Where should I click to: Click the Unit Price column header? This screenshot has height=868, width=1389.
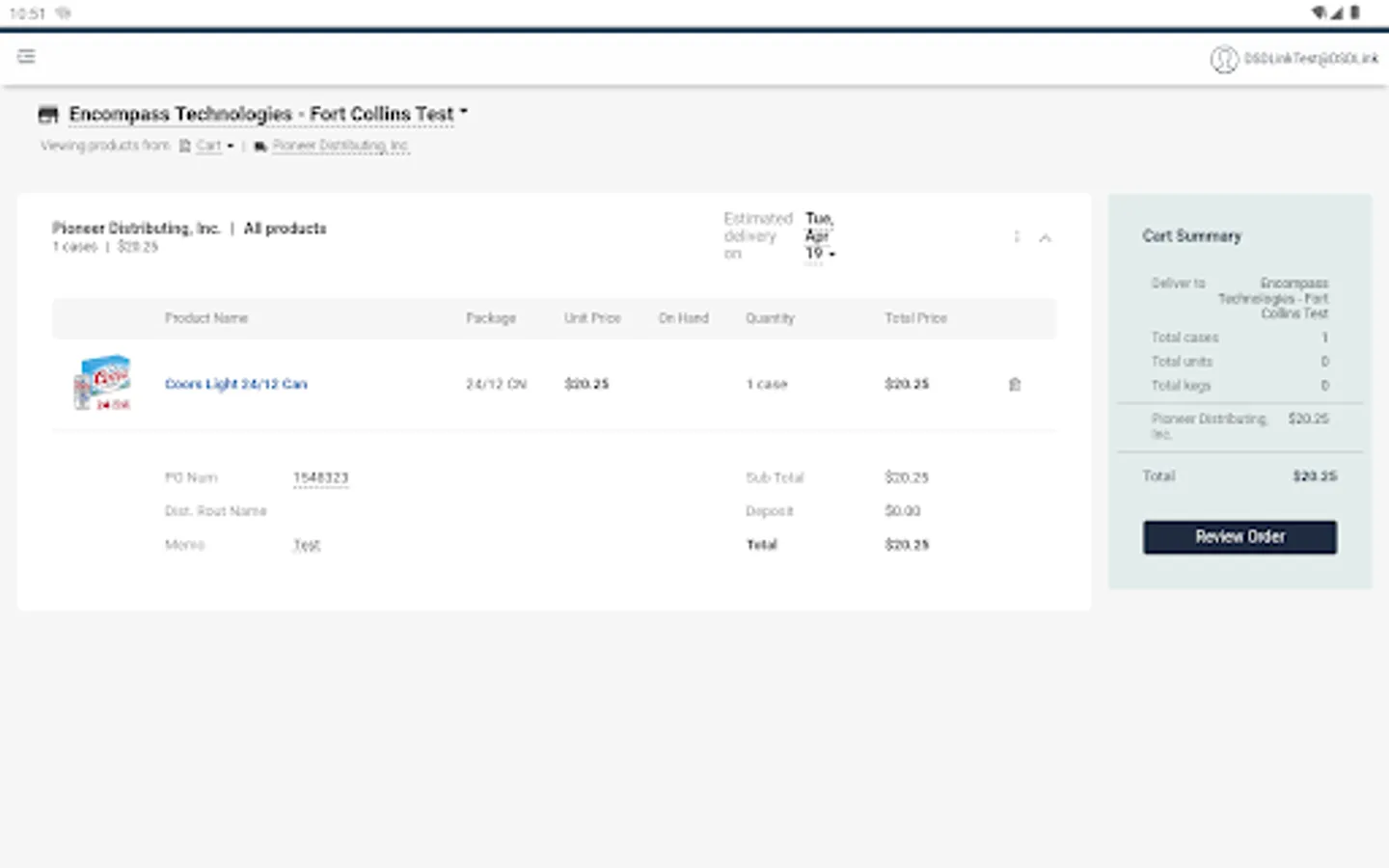coord(592,318)
